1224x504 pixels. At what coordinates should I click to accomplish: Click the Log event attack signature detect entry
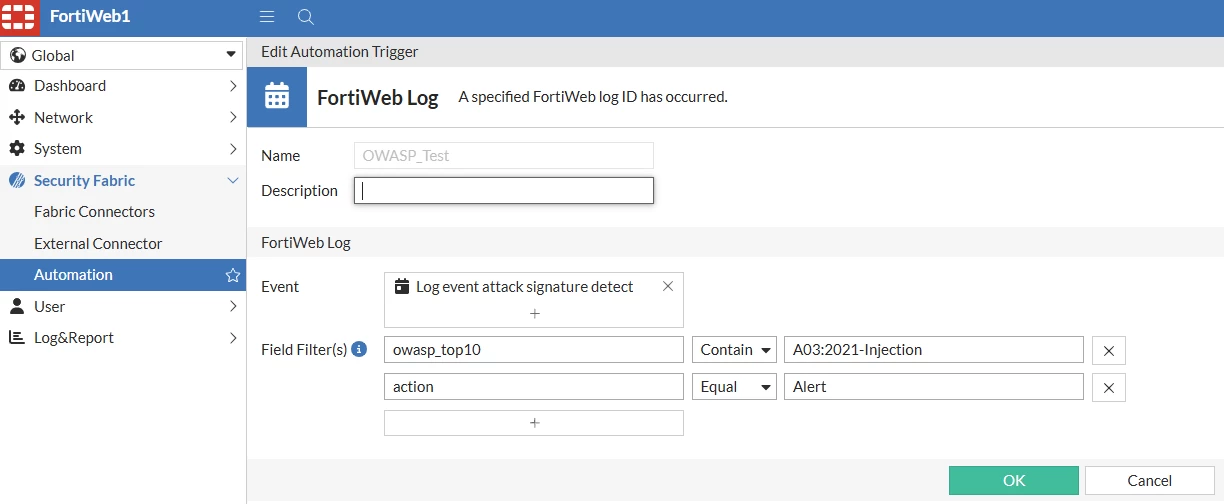pos(524,286)
